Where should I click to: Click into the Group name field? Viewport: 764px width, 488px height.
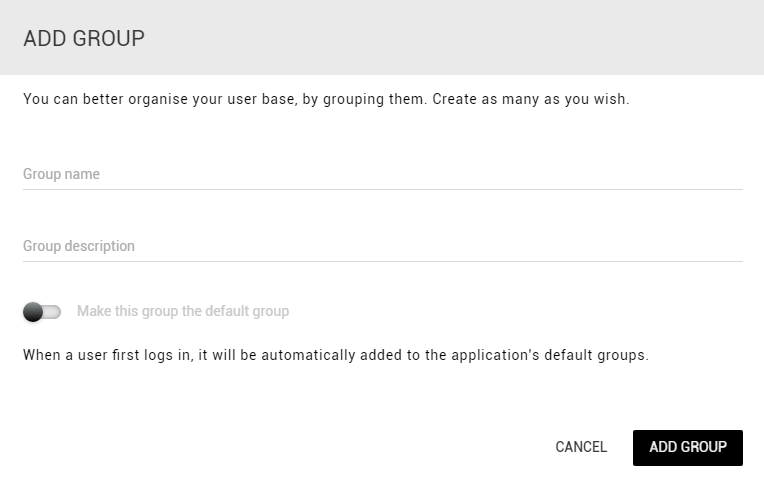(x=382, y=174)
